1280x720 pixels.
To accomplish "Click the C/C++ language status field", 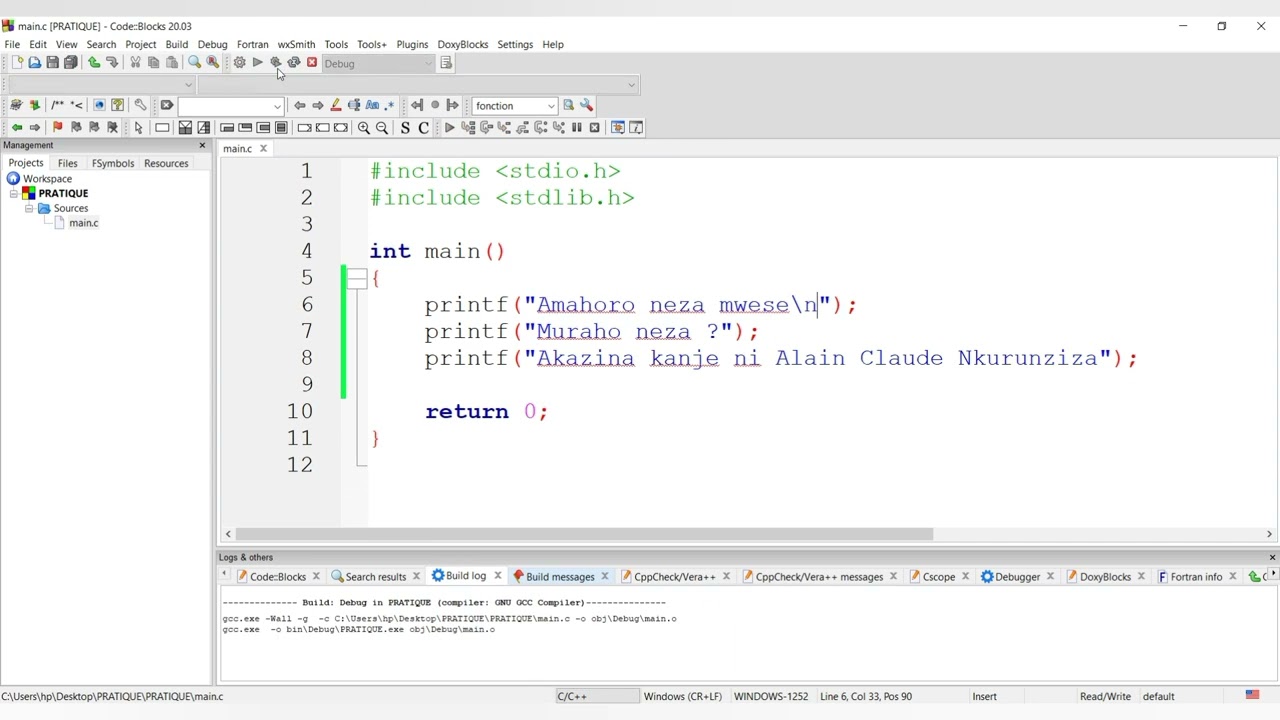I will (597, 696).
